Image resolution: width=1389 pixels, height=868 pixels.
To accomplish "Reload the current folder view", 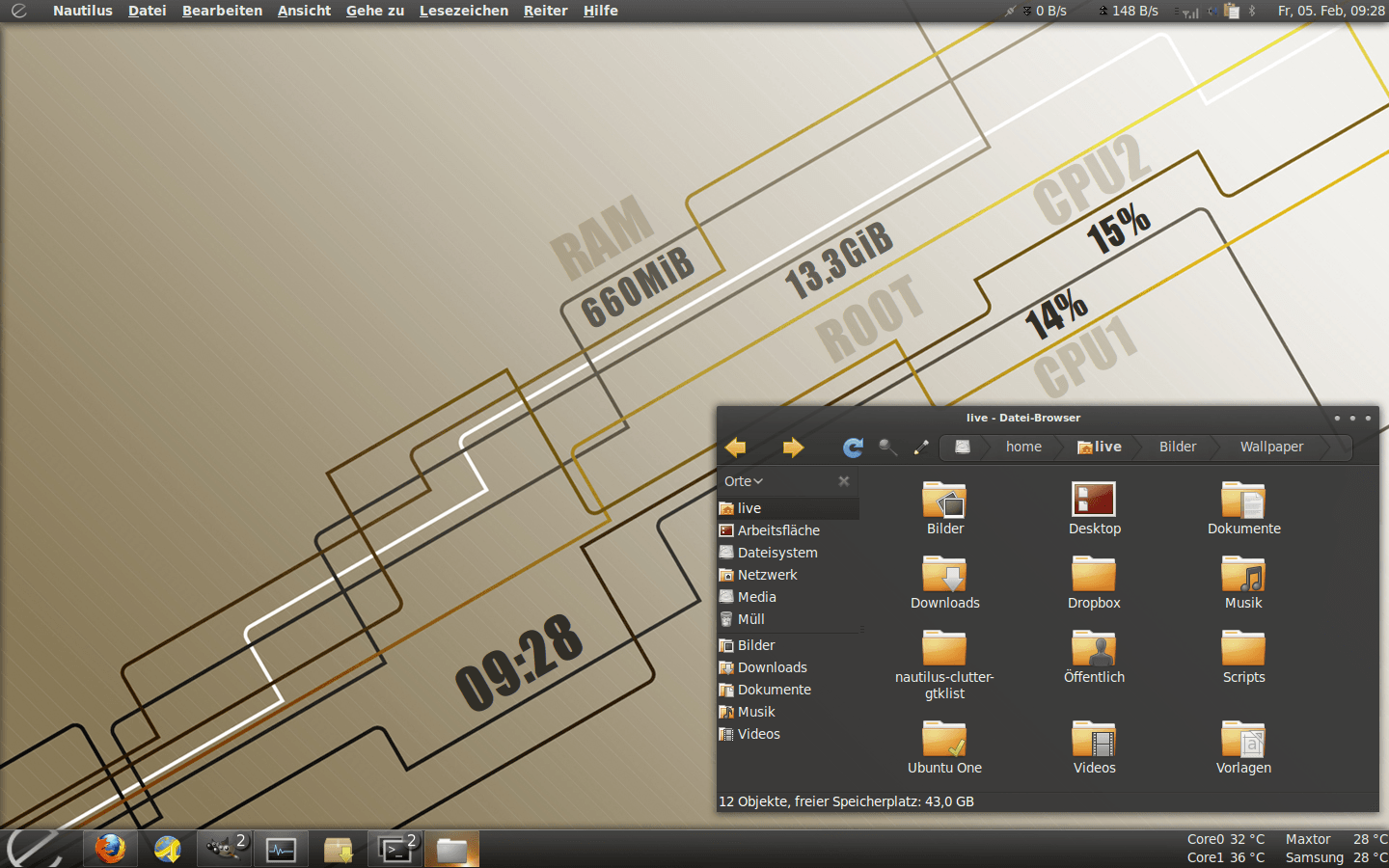I will 853,448.
